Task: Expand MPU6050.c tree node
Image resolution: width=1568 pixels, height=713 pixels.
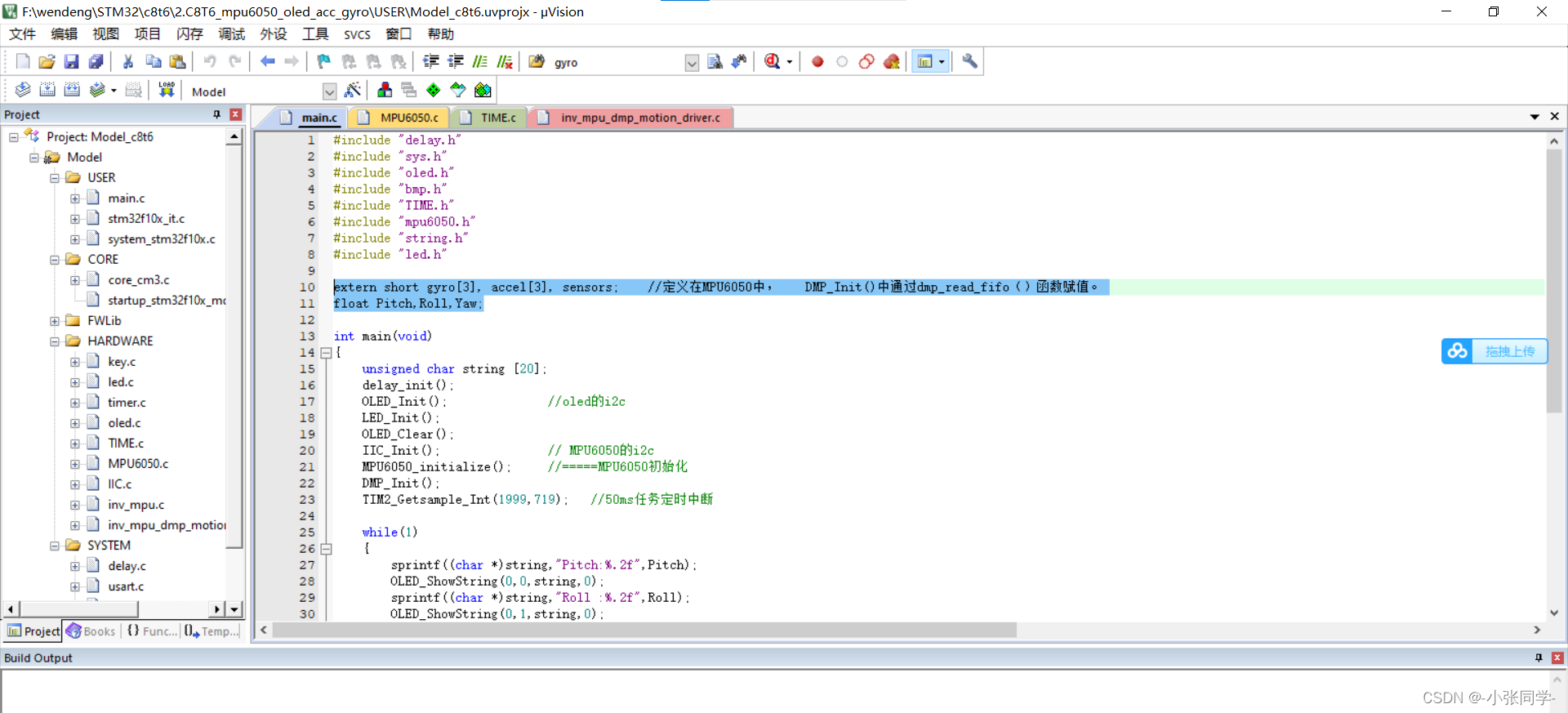Action: (x=75, y=464)
